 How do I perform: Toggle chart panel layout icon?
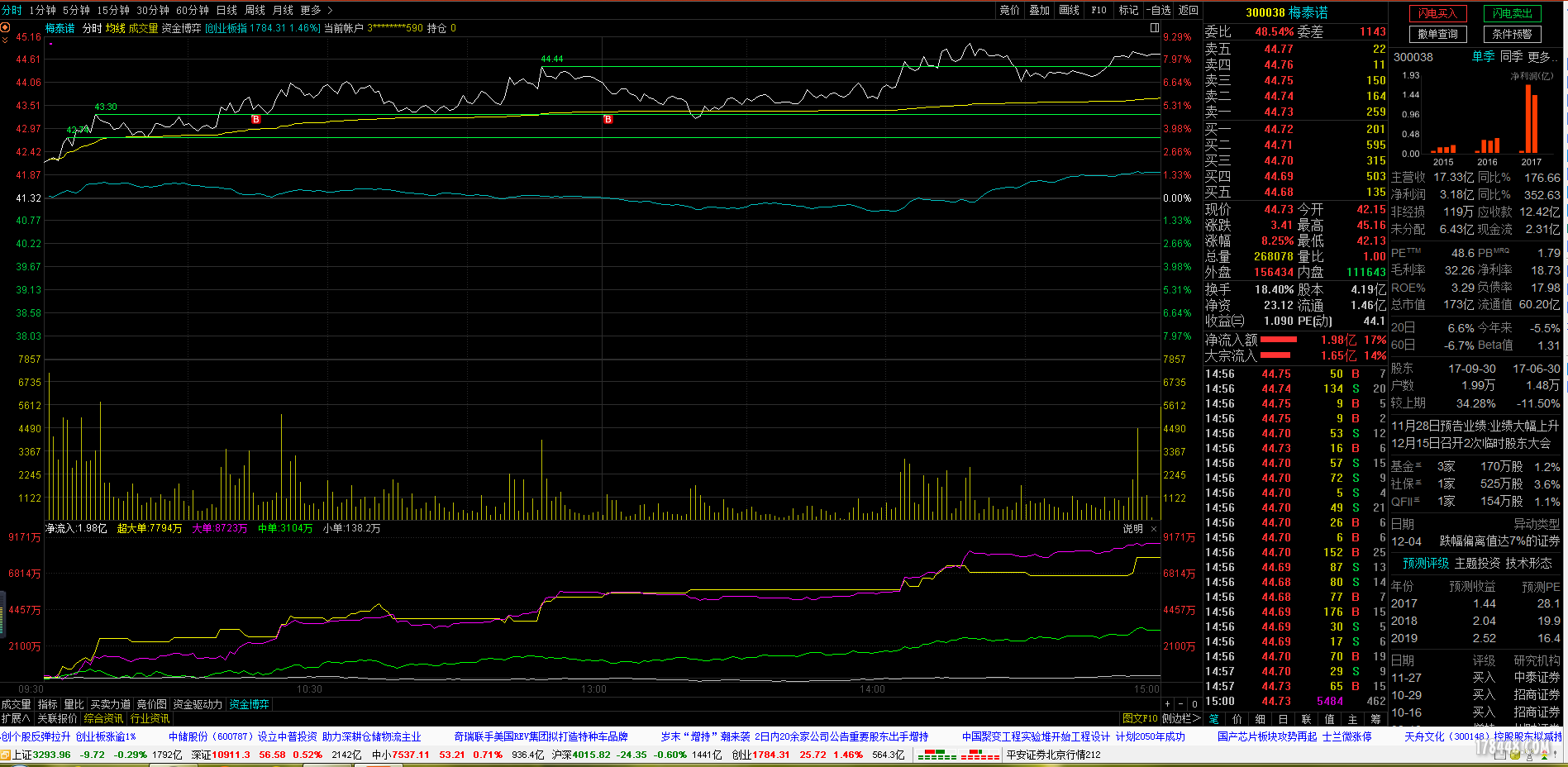[1155, 27]
